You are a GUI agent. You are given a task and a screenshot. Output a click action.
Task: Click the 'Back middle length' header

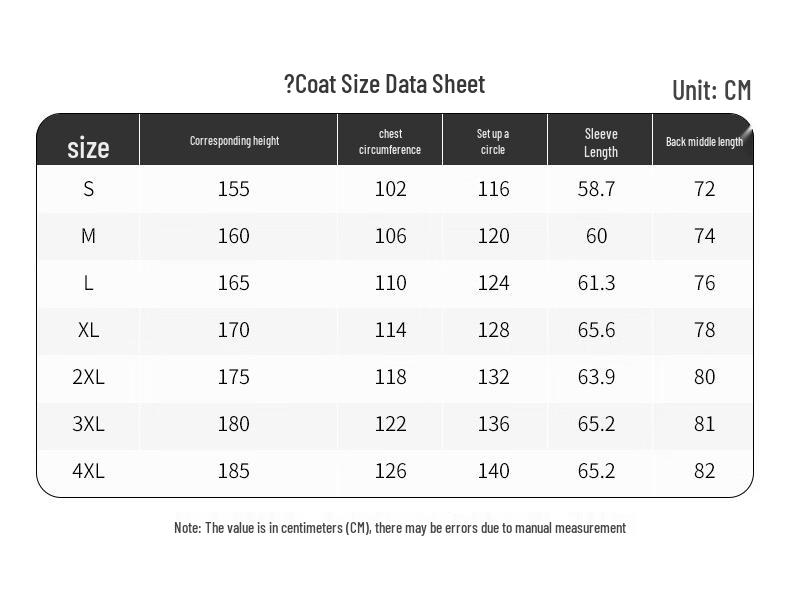pyautogui.click(x=704, y=142)
